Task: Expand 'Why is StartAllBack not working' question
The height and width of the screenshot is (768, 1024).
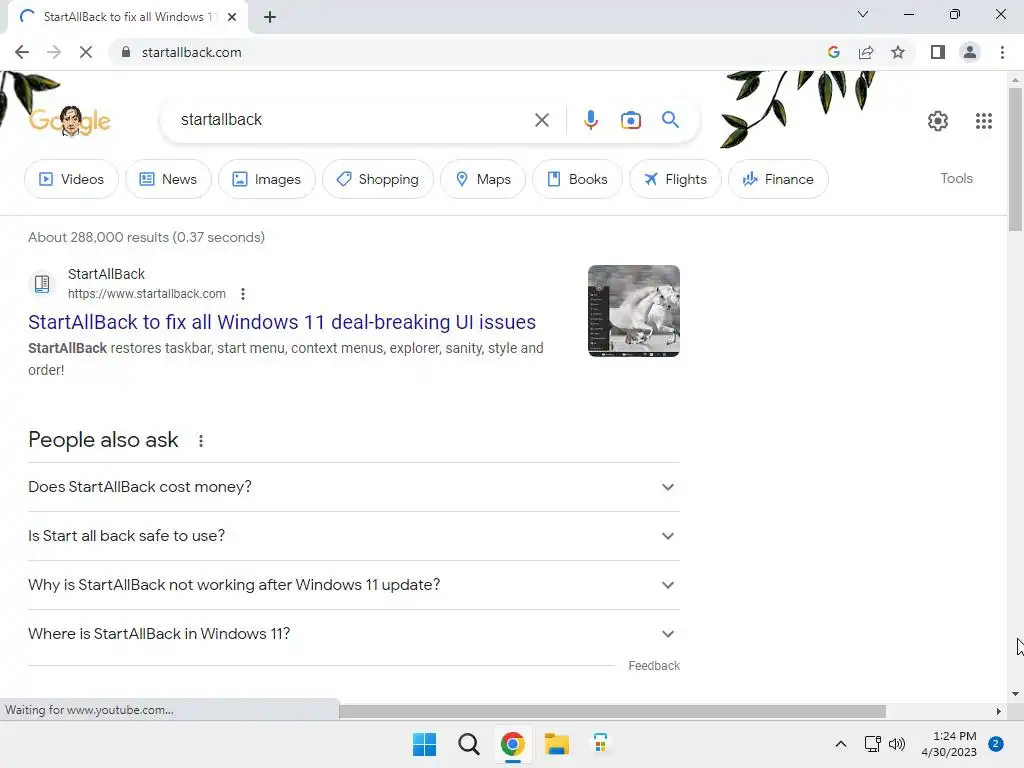Action: click(x=354, y=585)
